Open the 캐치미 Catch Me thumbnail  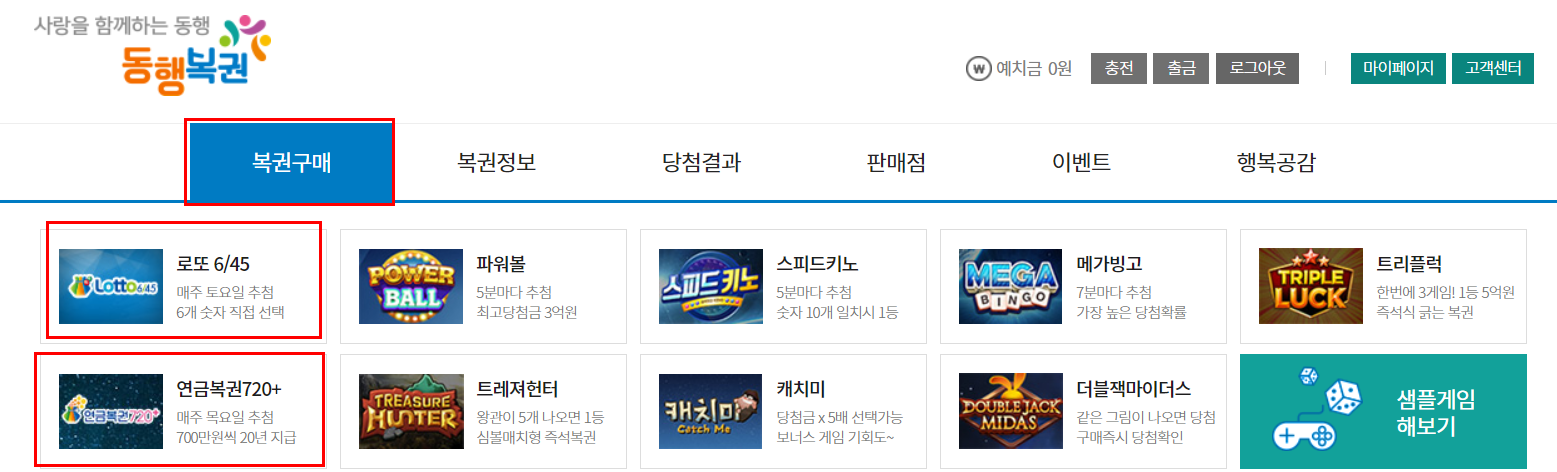[x=711, y=411]
